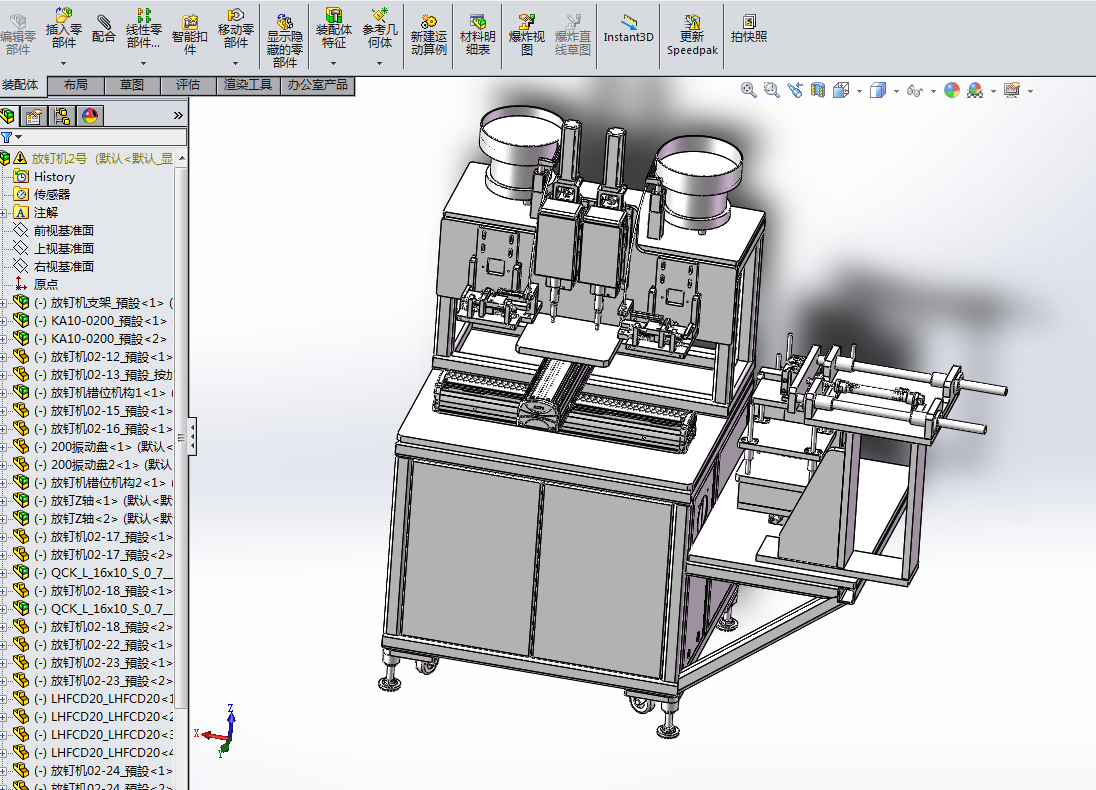Viewport: 1096px width, 790px height.
Task: Click the Previous View icon in view toolbar
Action: [795, 90]
